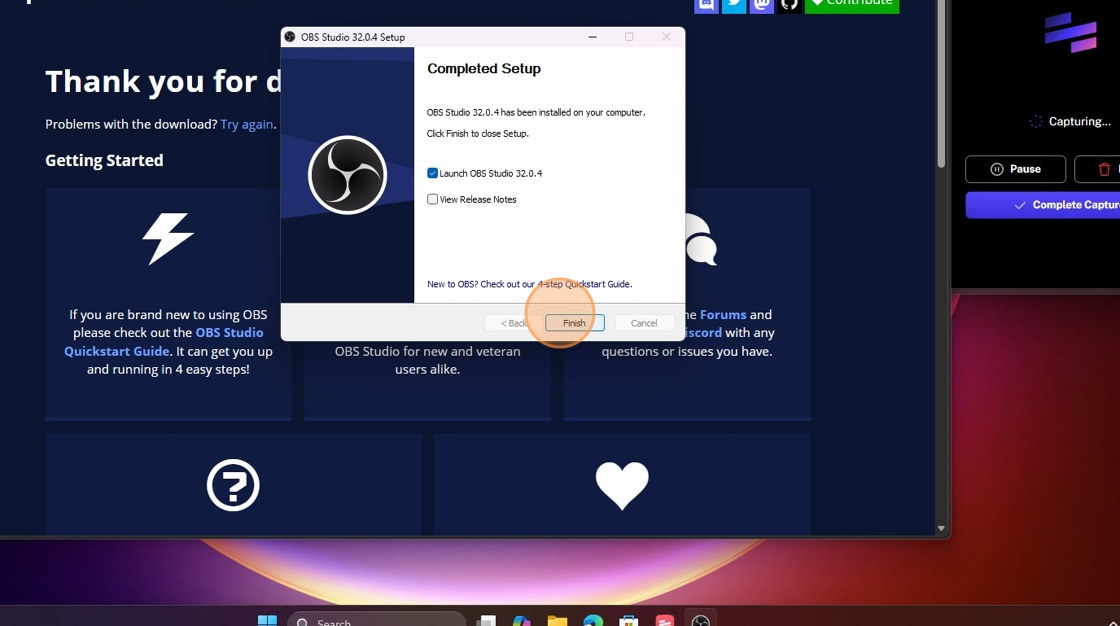Open the Twitter icon in page header
The height and width of the screenshot is (626, 1120).
pos(734,5)
